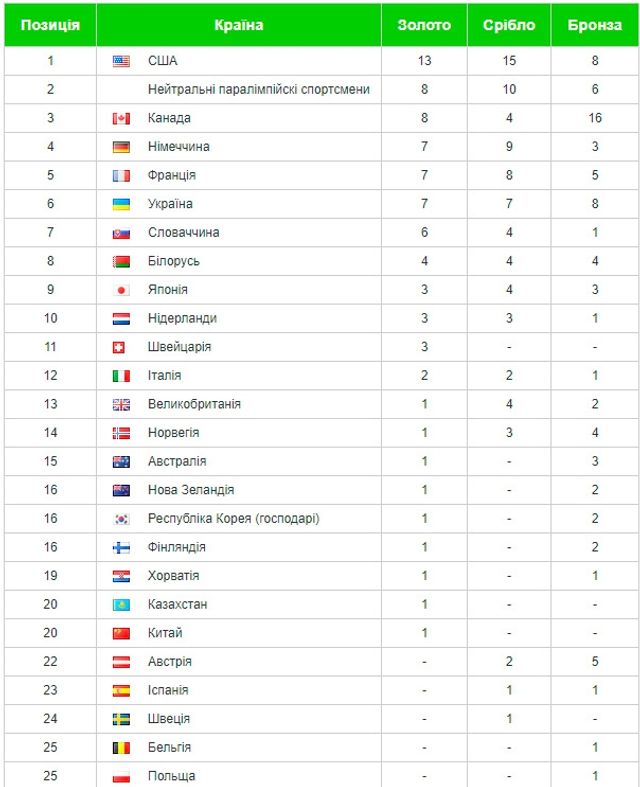Click the Ukraine flag icon
Image resolution: width=640 pixels, height=787 pixels.
pos(121,204)
